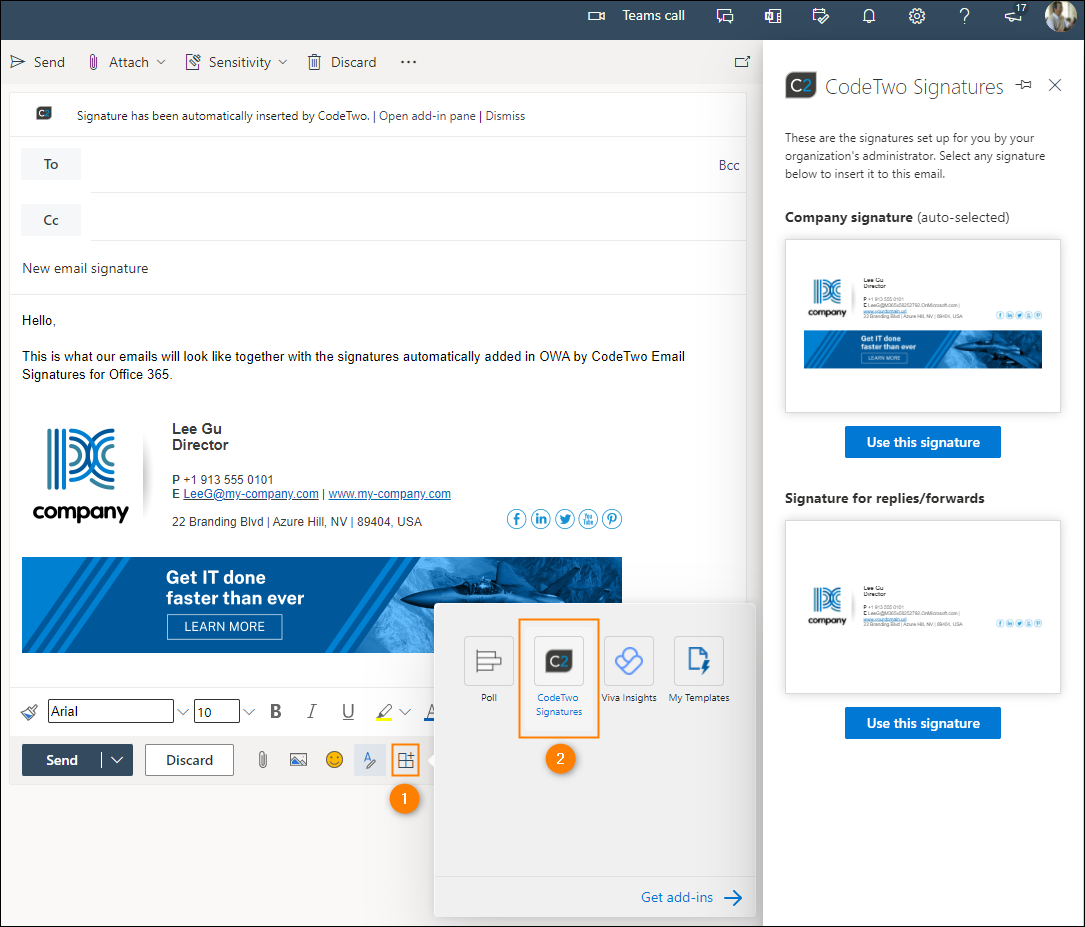Open the add-ins grid icon
1085x927 pixels.
point(405,760)
